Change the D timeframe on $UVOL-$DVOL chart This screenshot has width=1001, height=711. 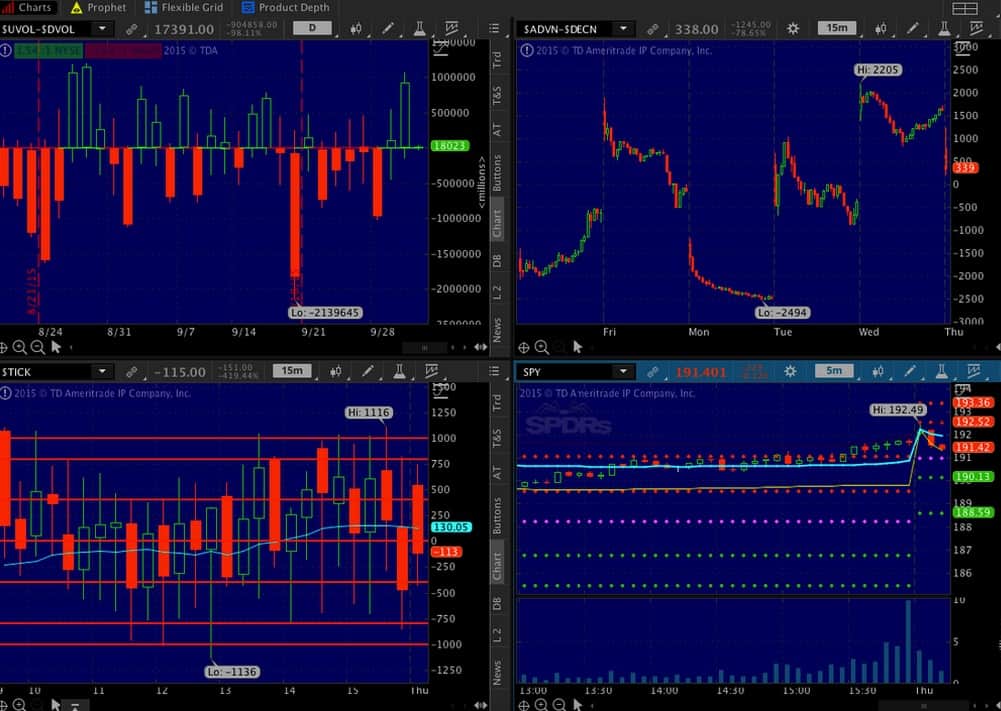[x=312, y=28]
